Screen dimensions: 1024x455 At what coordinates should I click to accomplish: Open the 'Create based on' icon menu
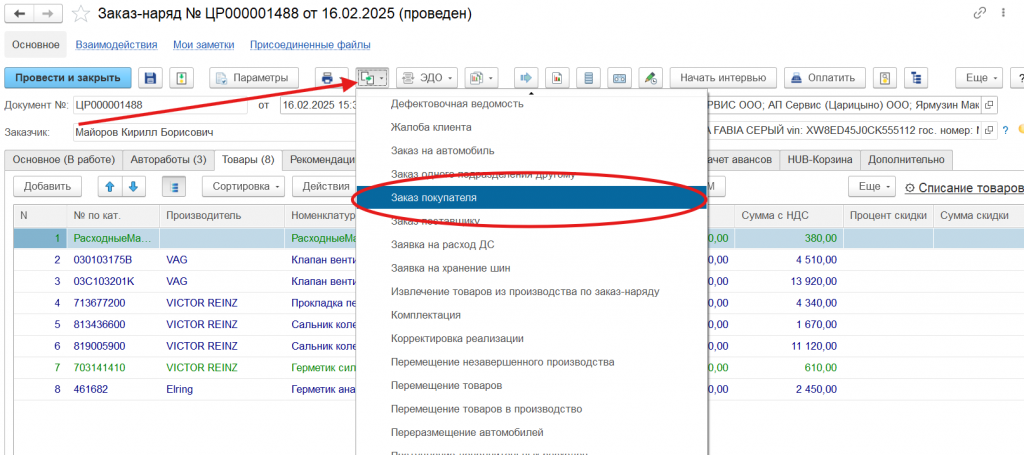372,78
